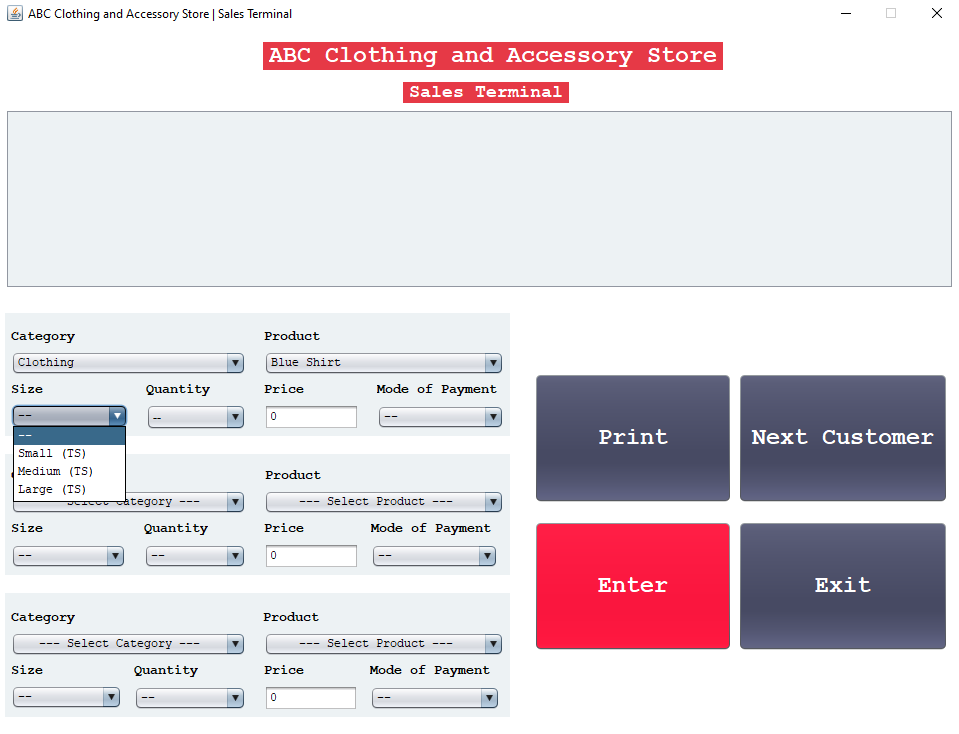959x734 pixels.
Task: Open the Clothing category dropdown
Action: click(x=128, y=363)
